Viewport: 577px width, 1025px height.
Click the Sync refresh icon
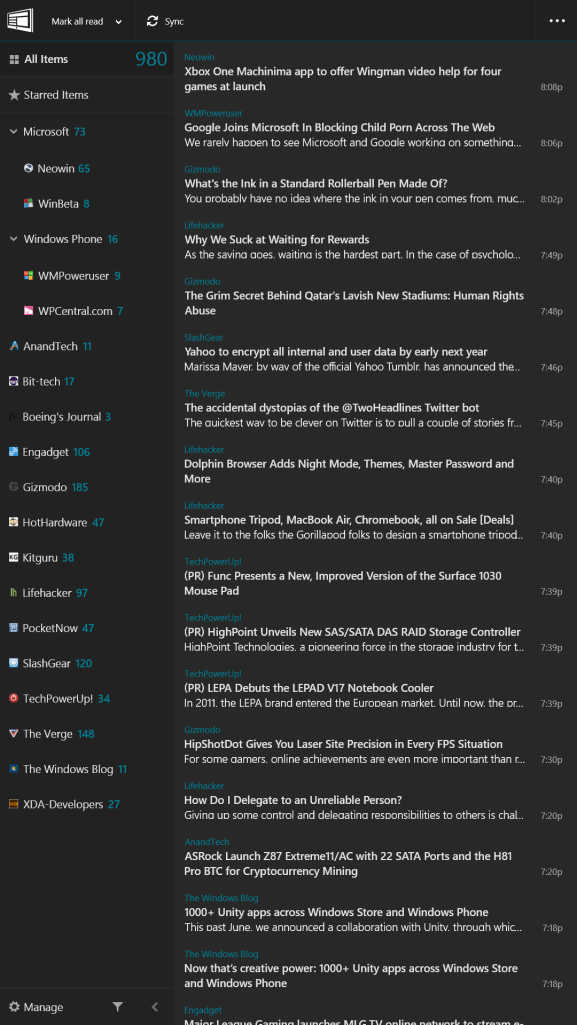point(152,22)
